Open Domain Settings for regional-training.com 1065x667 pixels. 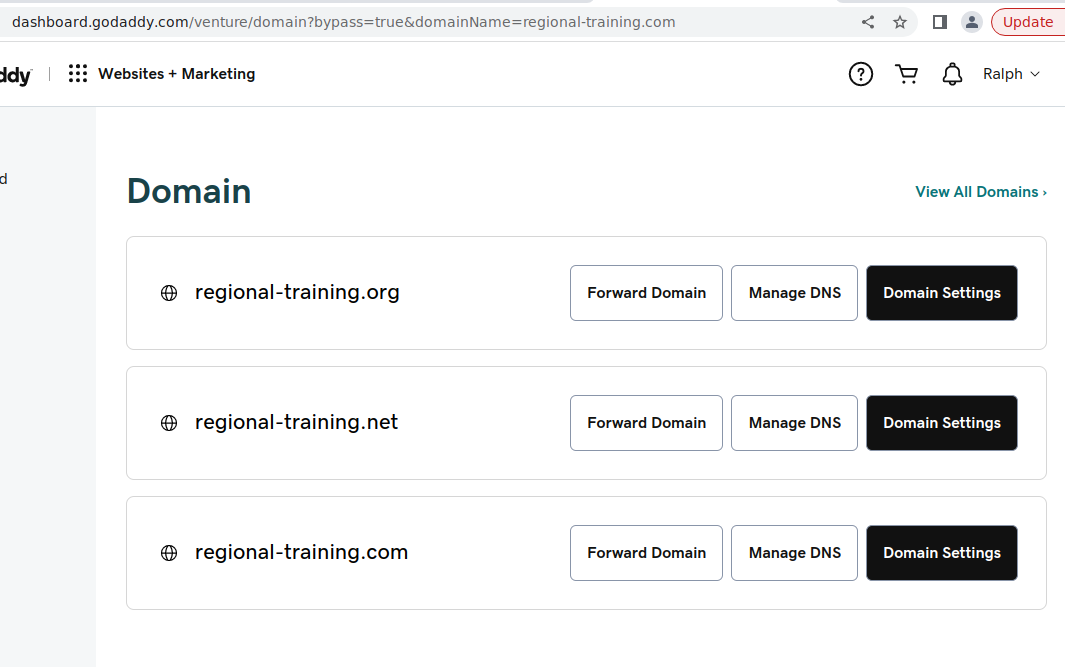coord(941,553)
